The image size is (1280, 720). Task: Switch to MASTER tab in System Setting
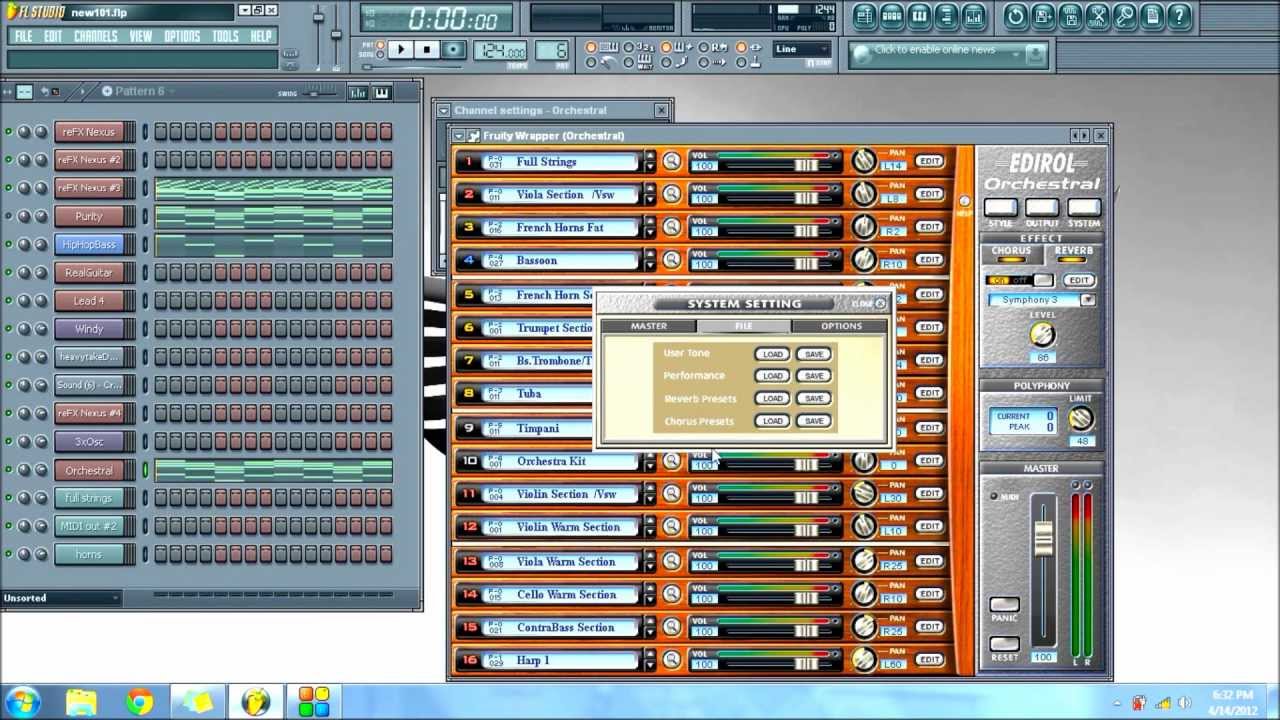[648, 326]
